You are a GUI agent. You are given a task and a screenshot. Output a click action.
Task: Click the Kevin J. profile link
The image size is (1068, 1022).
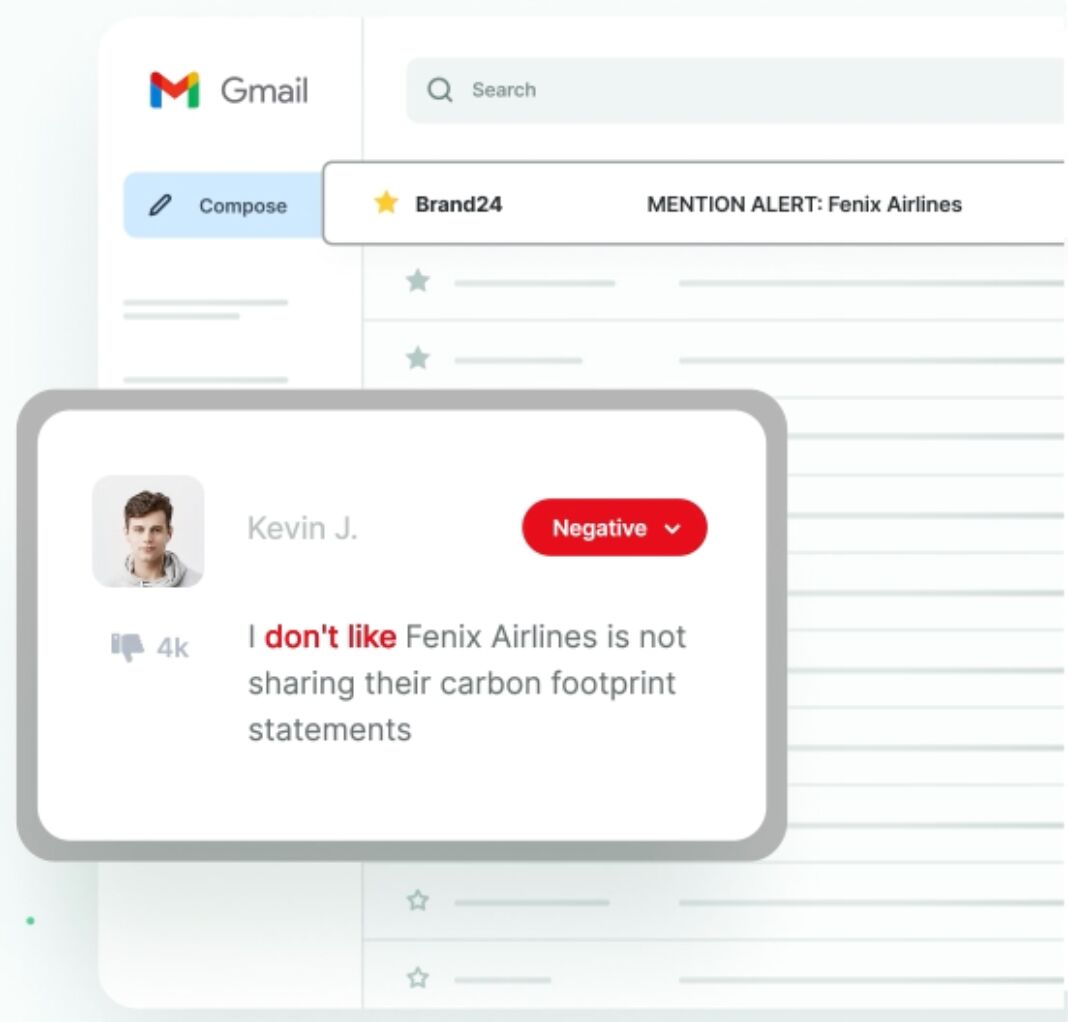click(302, 528)
